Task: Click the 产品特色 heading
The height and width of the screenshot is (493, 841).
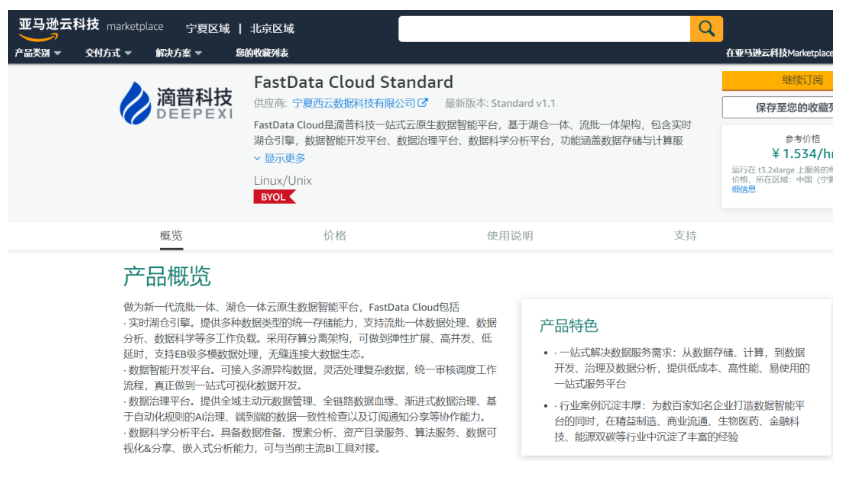Action: 569,326
